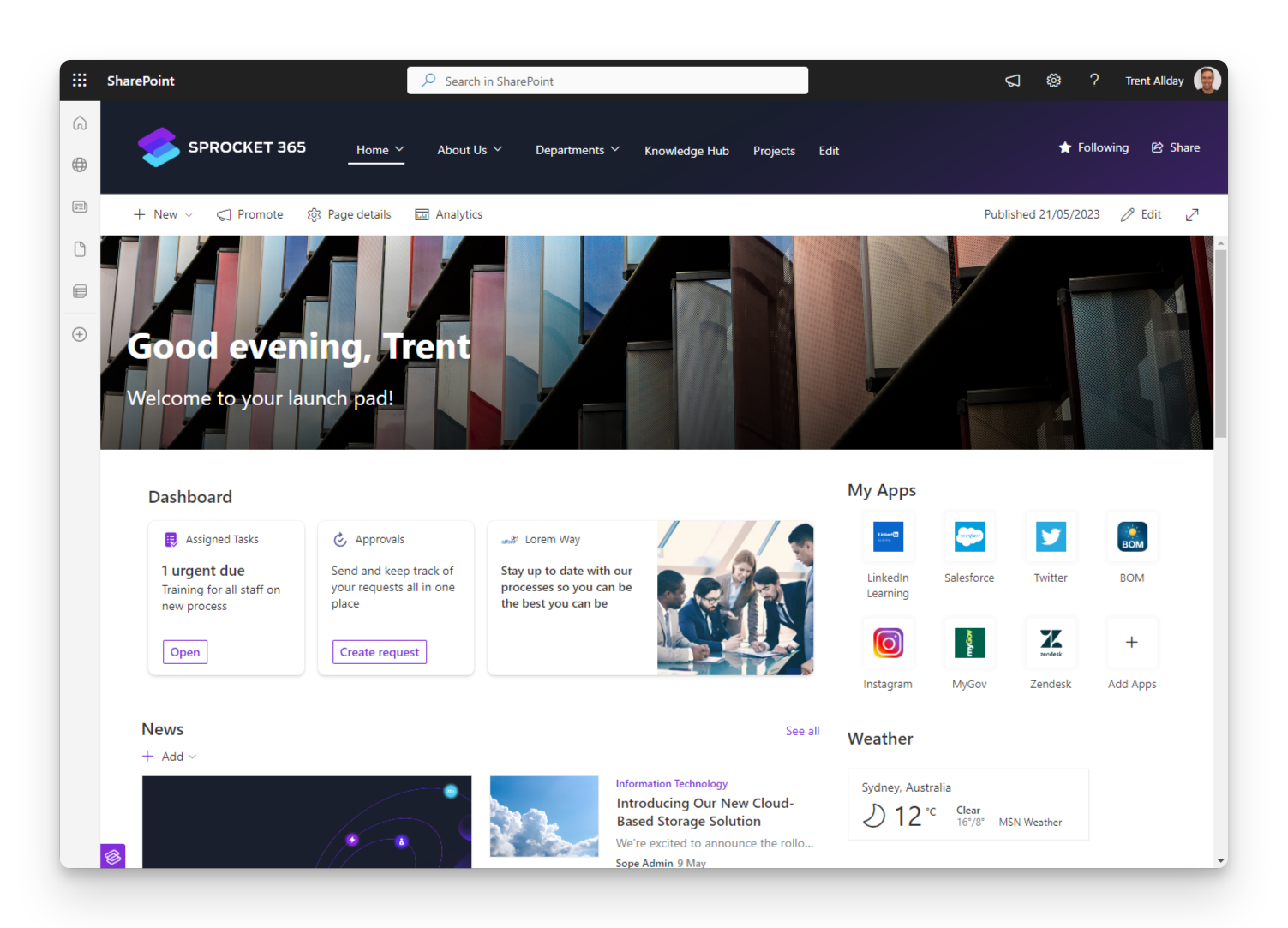Open SharePoint settings gear icon
The height and width of the screenshot is (928, 1288).
[1053, 80]
